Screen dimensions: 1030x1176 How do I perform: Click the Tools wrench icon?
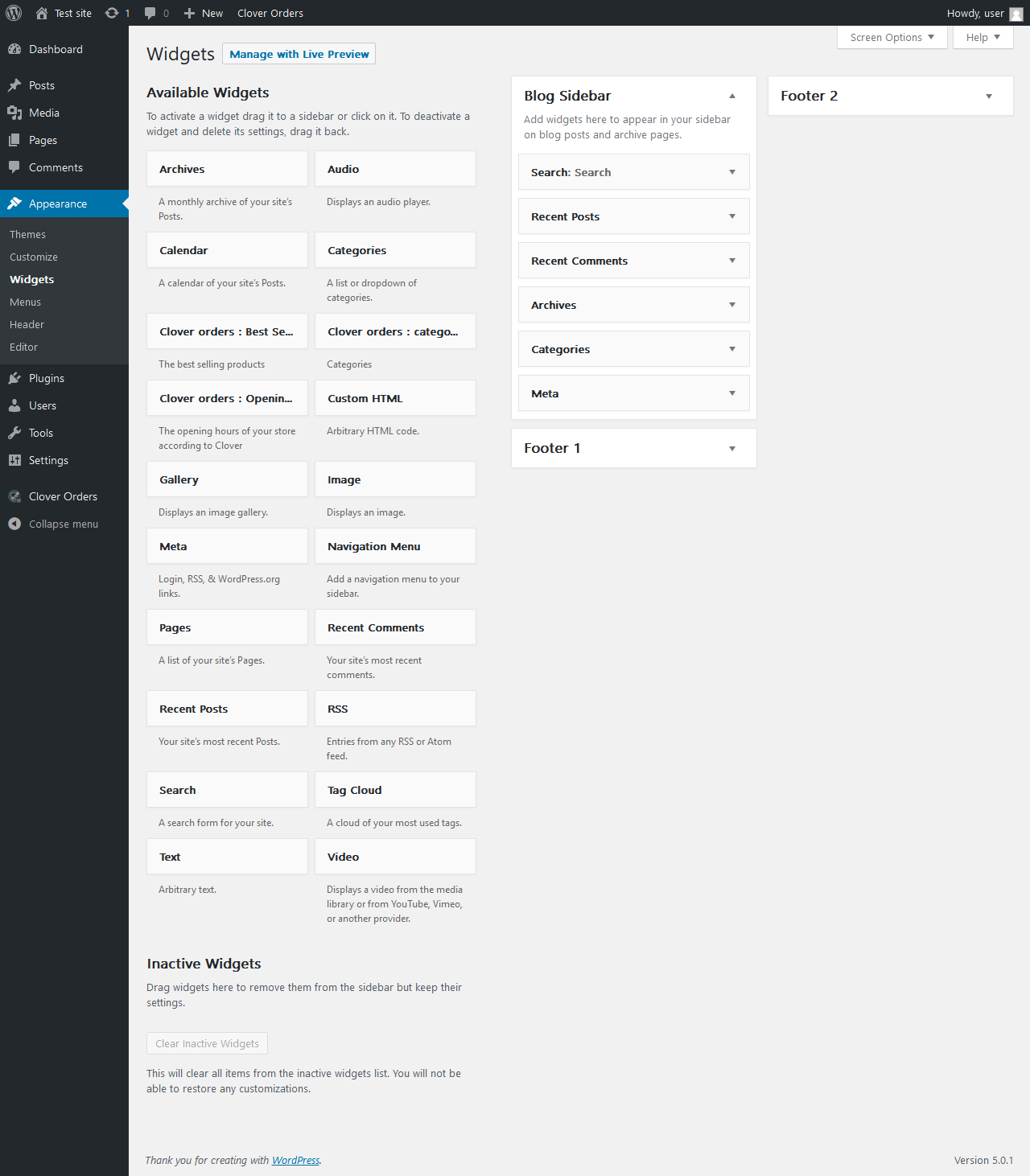tap(14, 433)
